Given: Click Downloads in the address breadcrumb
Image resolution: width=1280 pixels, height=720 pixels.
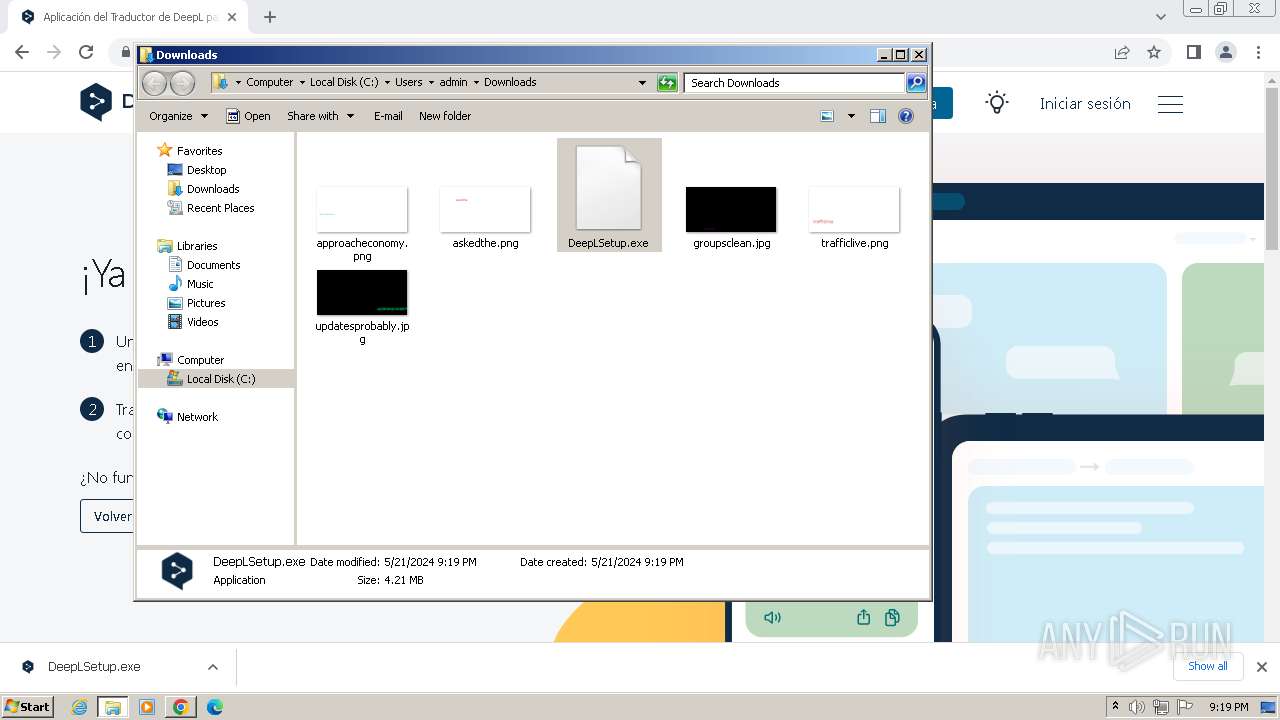Looking at the screenshot, I should (x=510, y=83).
